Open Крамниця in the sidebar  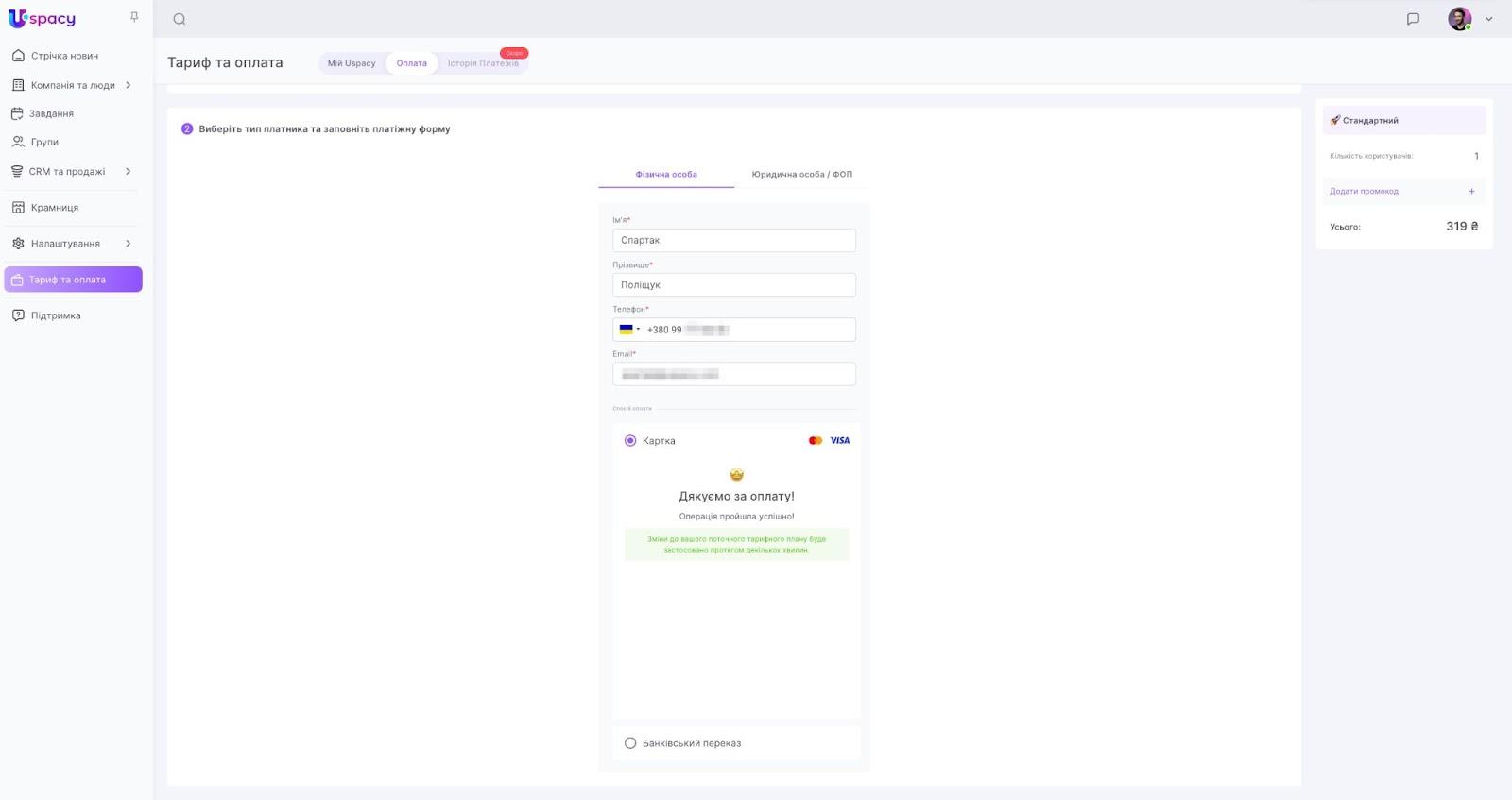[55, 208]
